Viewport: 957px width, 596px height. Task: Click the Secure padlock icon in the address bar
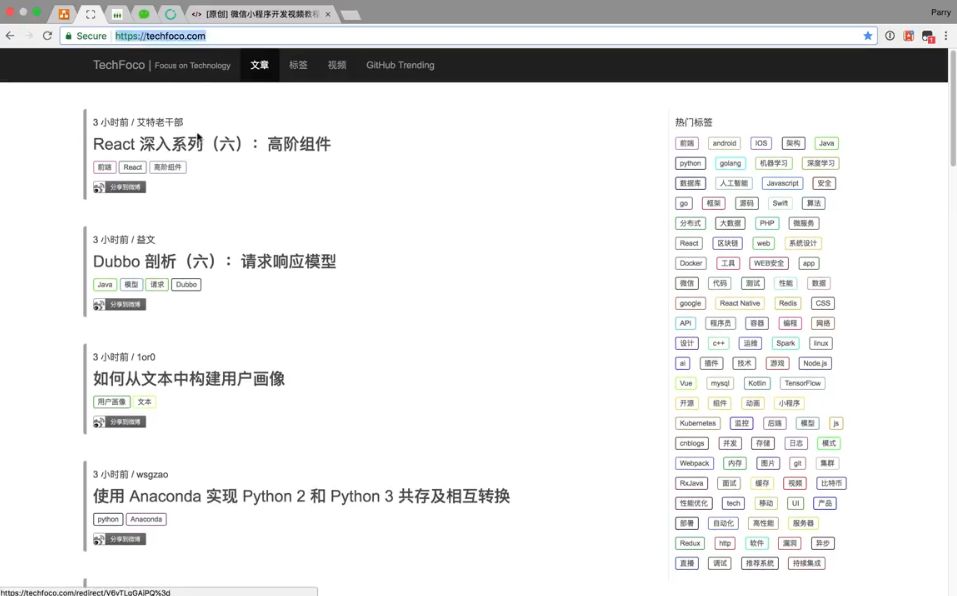coord(69,36)
